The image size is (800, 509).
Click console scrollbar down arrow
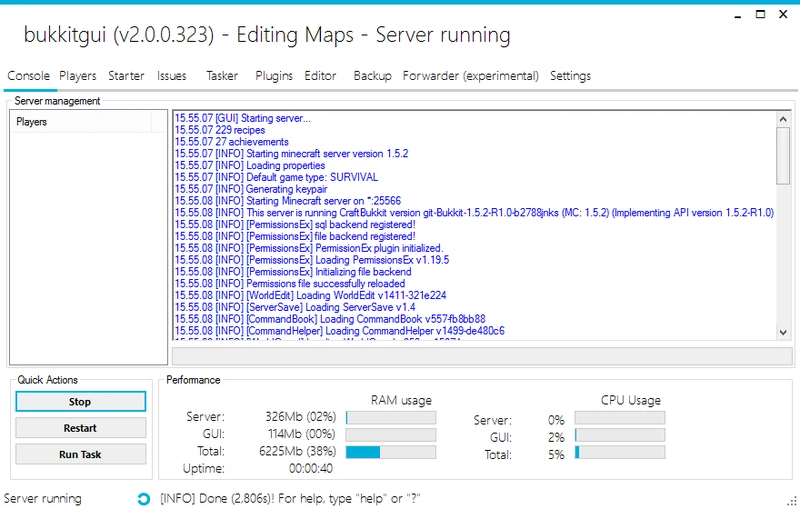pyautogui.click(x=783, y=332)
